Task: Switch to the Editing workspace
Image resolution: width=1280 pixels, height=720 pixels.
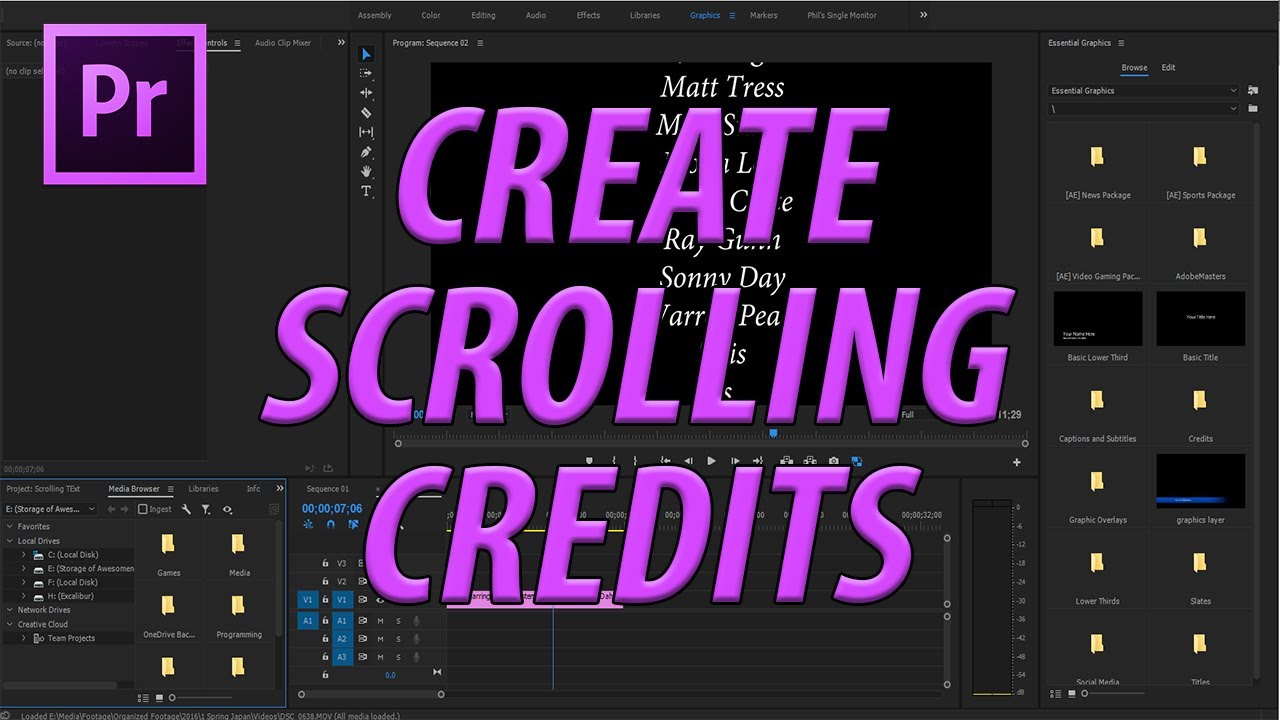Action: coord(483,15)
